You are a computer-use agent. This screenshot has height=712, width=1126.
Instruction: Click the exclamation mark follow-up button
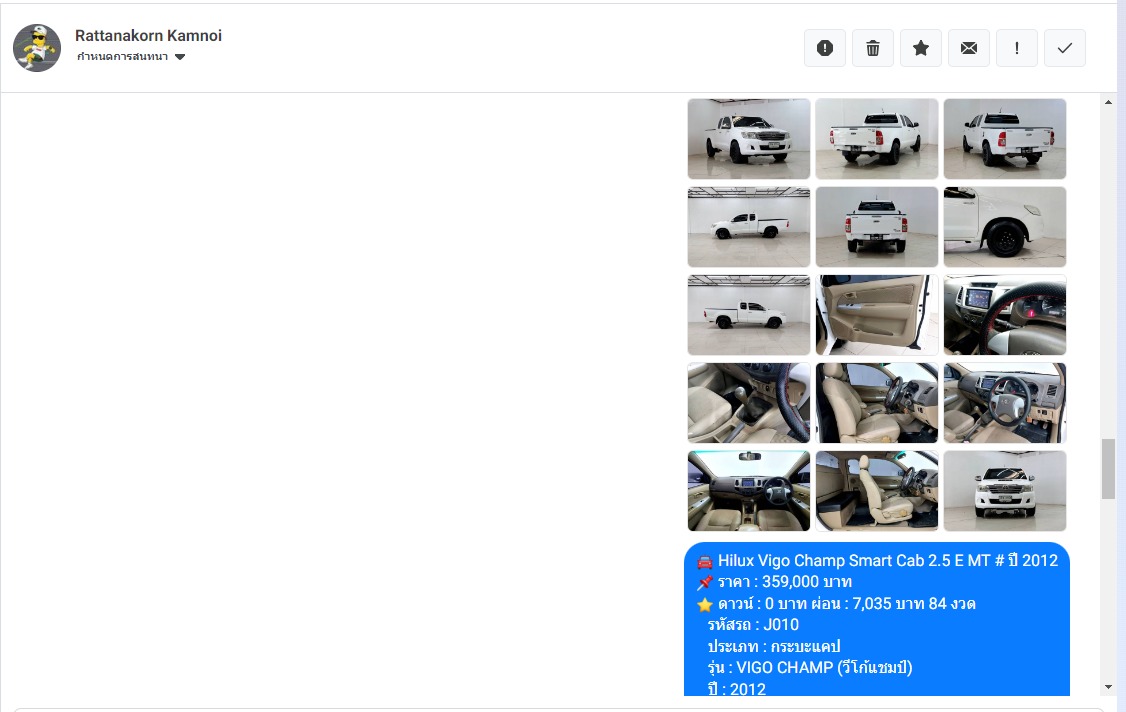coord(1017,48)
